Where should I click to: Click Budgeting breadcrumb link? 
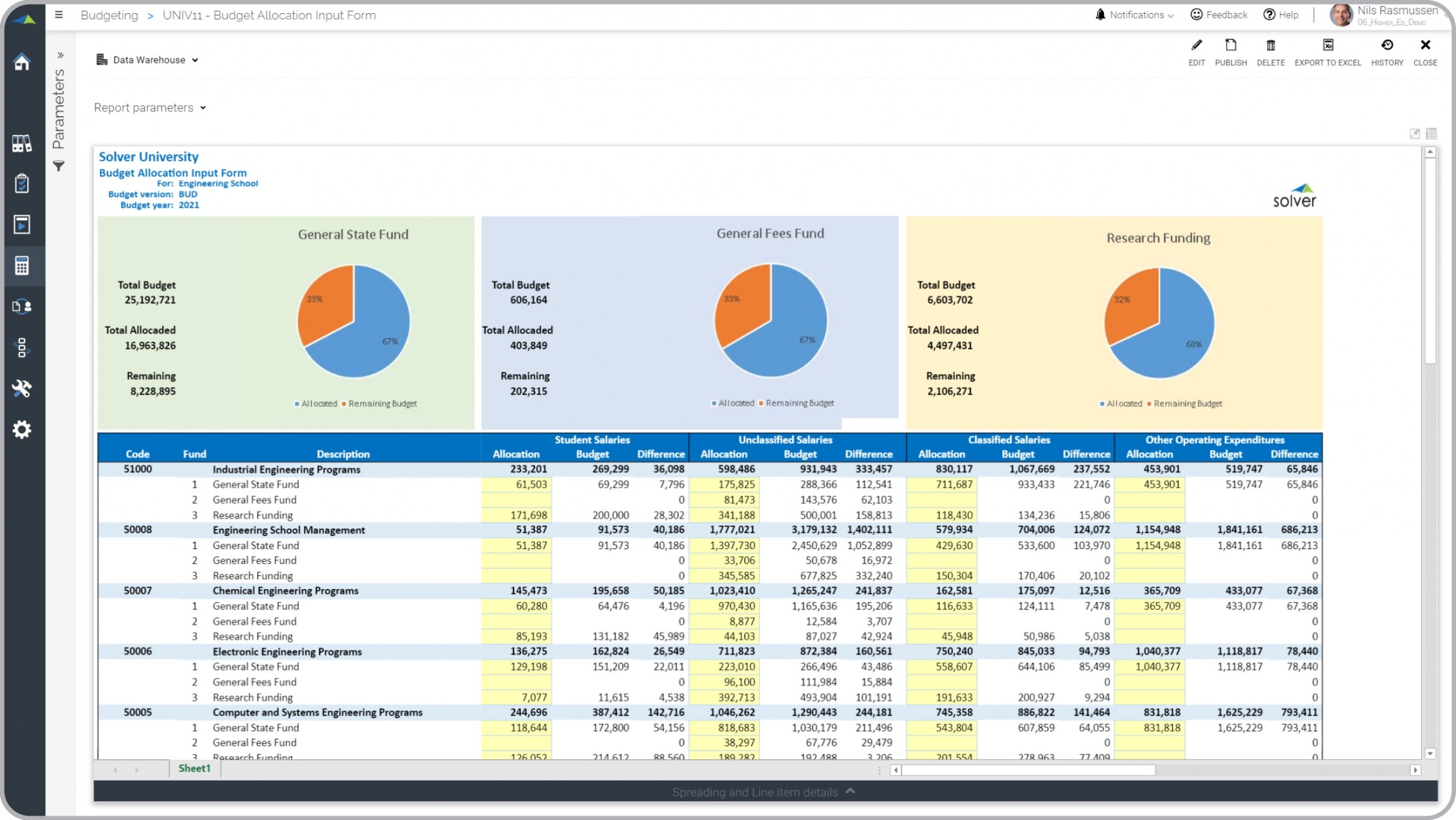(109, 15)
